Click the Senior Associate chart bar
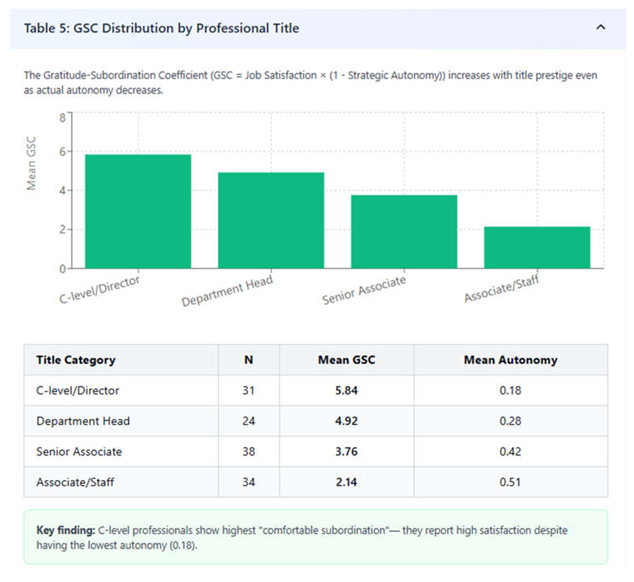Viewport: 634px width, 582px height. click(404, 232)
